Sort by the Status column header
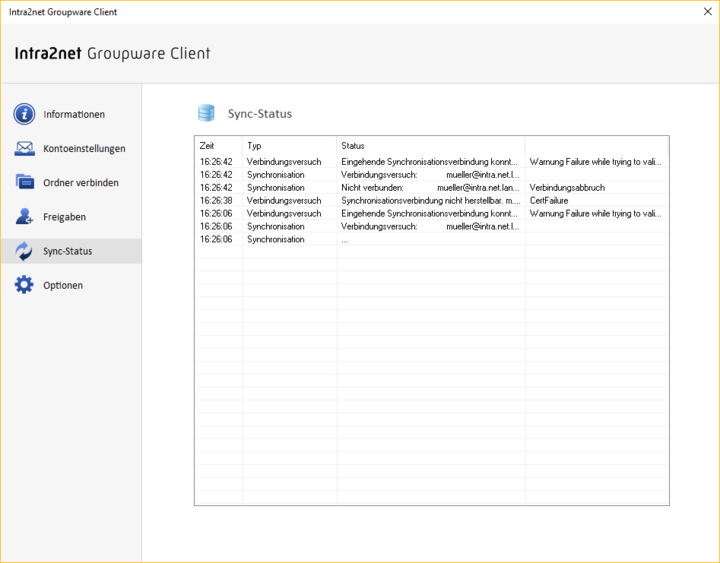This screenshot has width=720, height=563. click(431, 146)
